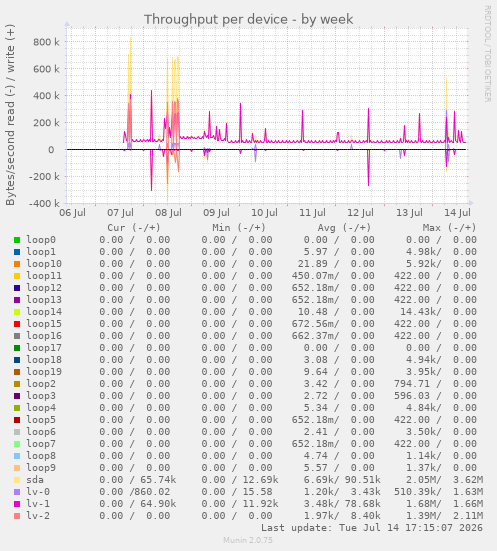The width and height of the screenshot is (497, 551).
Task: Click the -400 k y-axis label
Action: coord(44,203)
